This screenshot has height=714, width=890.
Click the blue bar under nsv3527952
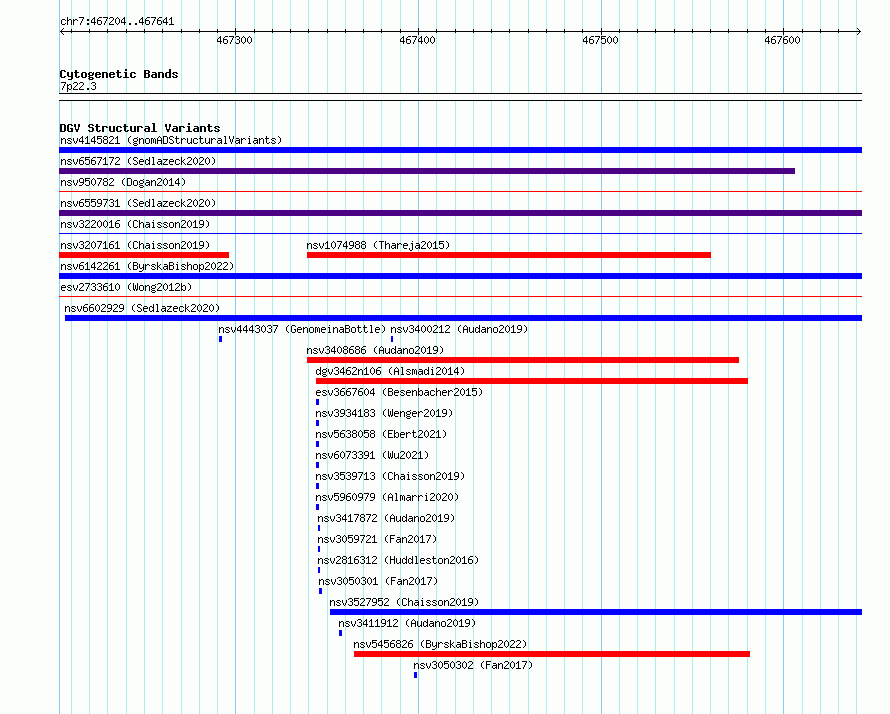596,612
